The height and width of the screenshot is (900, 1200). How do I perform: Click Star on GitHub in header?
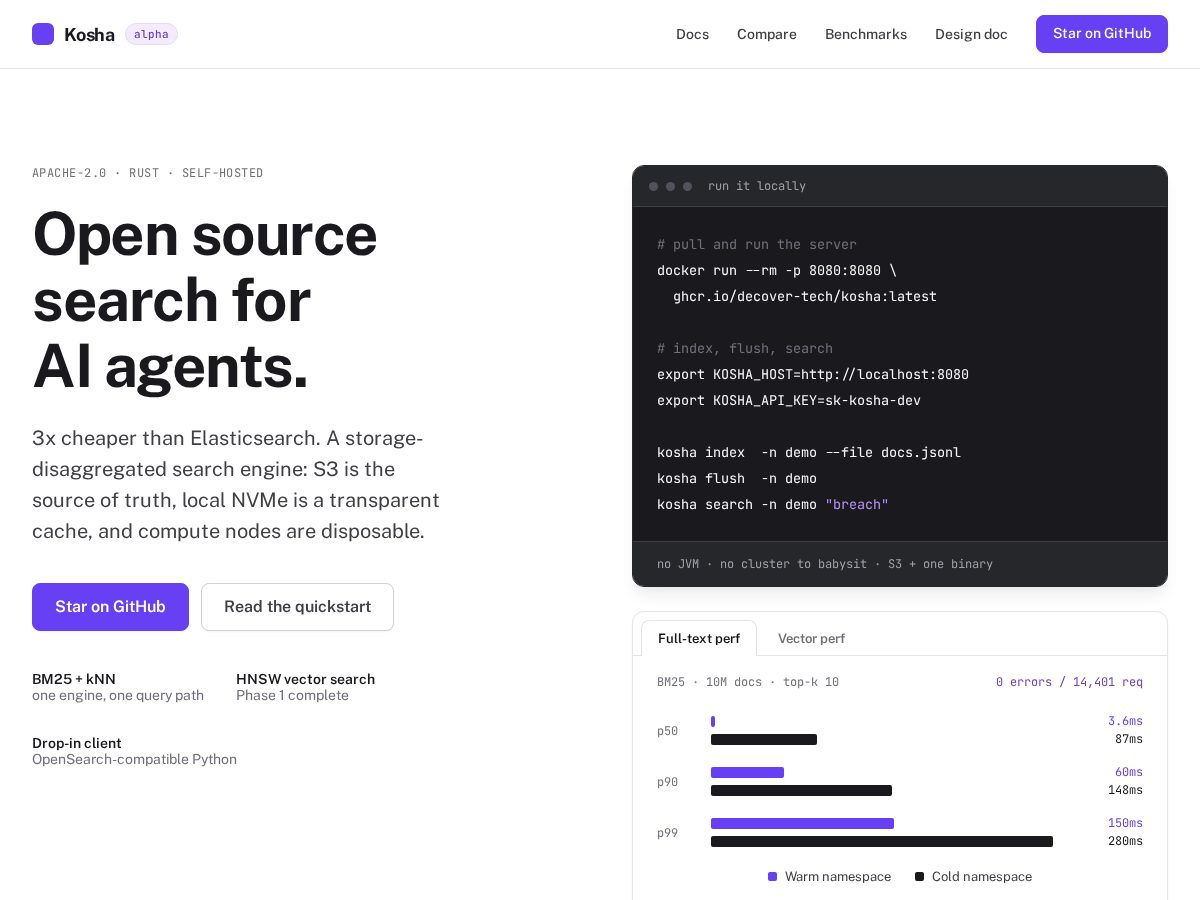[1102, 34]
